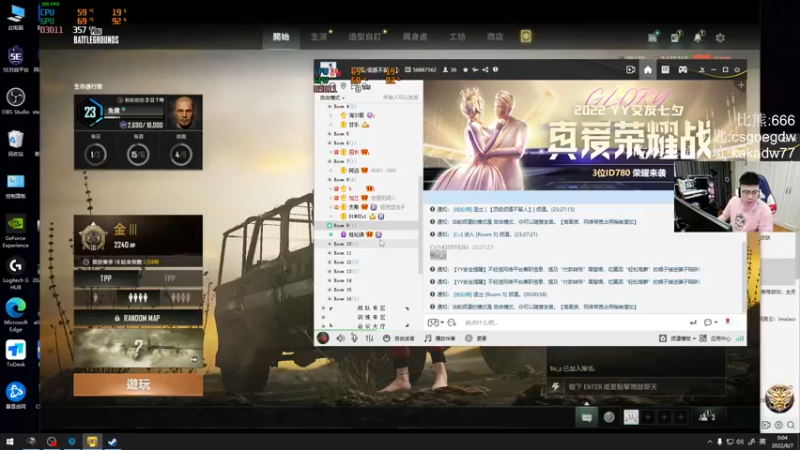Click the YY room list scrollbar
The width and height of the screenshot is (800, 450).
point(420,224)
